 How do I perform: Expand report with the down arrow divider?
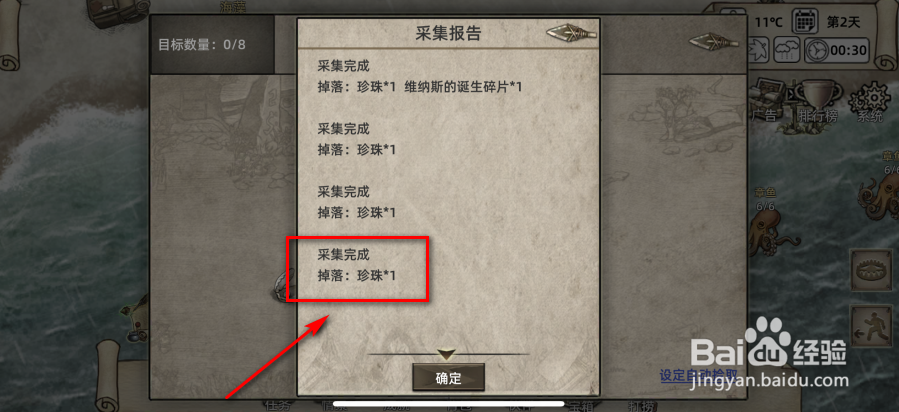pos(446,354)
